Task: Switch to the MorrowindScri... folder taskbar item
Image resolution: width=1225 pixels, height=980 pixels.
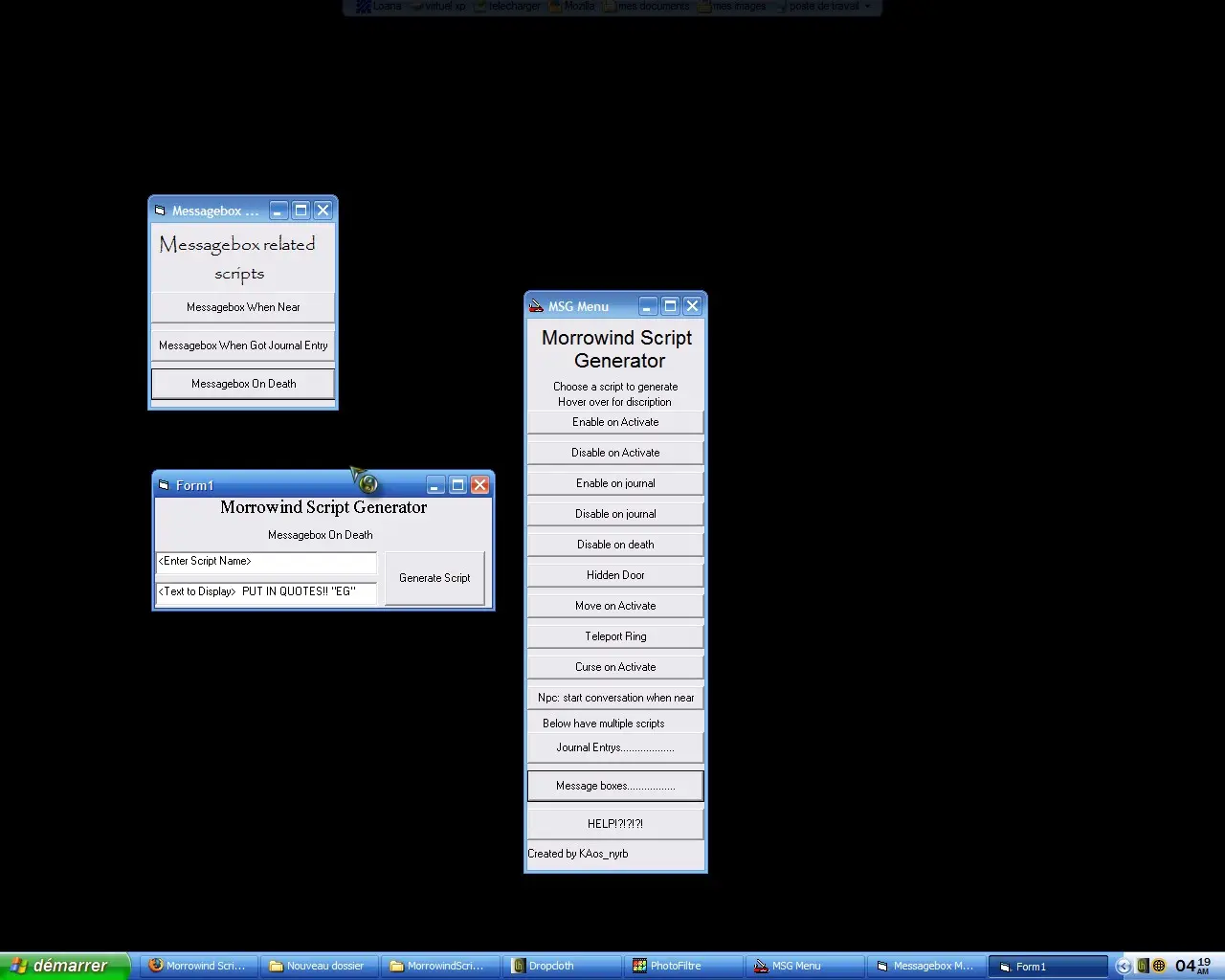Action: [x=440, y=967]
